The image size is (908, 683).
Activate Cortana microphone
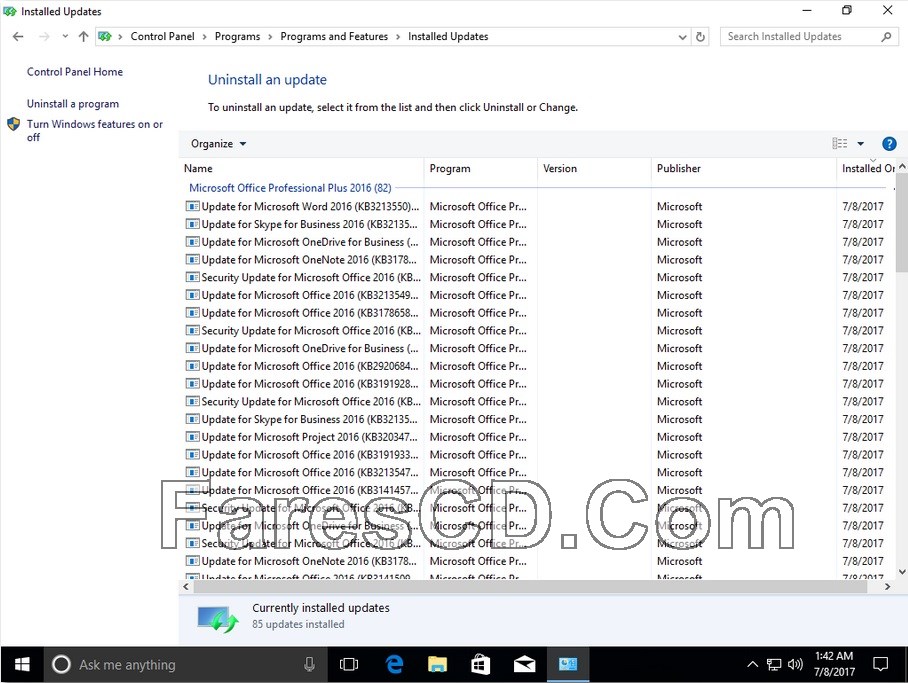click(310, 664)
